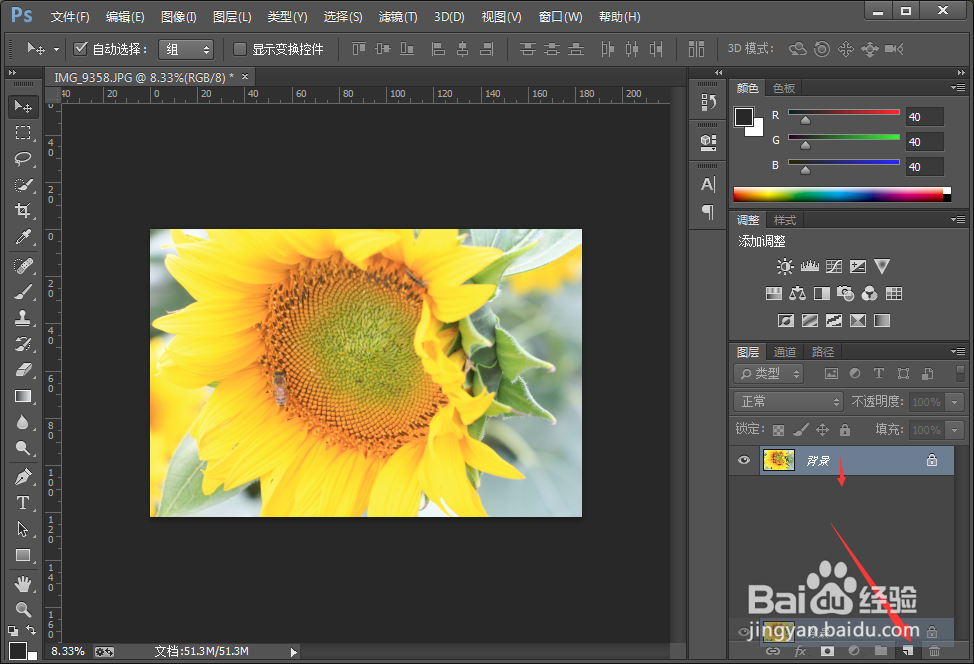This screenshot has width=974, height=664.
Task: Open the Opacity dropdown arrow
Action: (955, 402)
